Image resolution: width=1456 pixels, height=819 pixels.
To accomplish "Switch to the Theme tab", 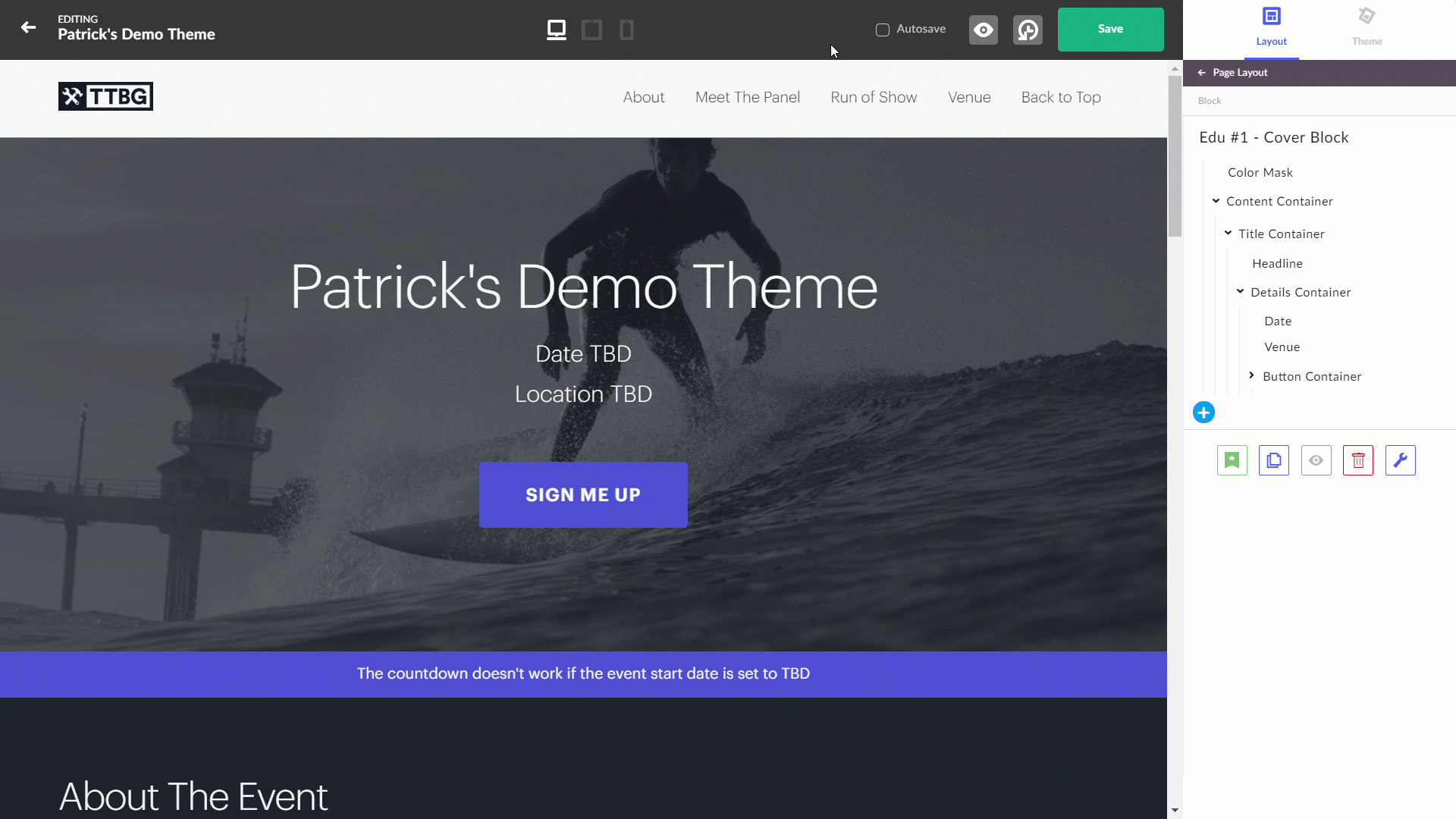I will 1367,28.
